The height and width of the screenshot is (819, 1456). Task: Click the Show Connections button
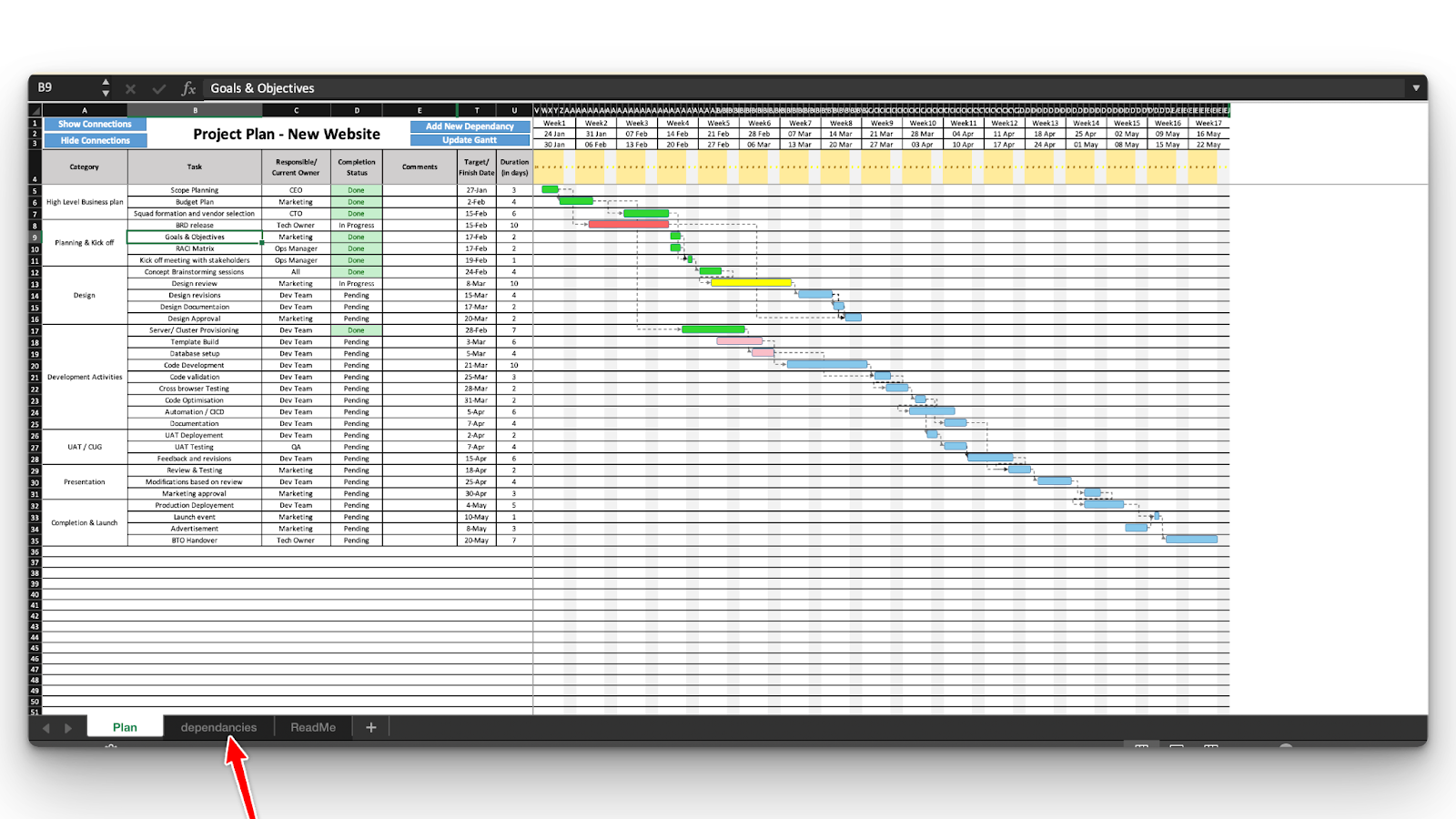coord(95,124)
